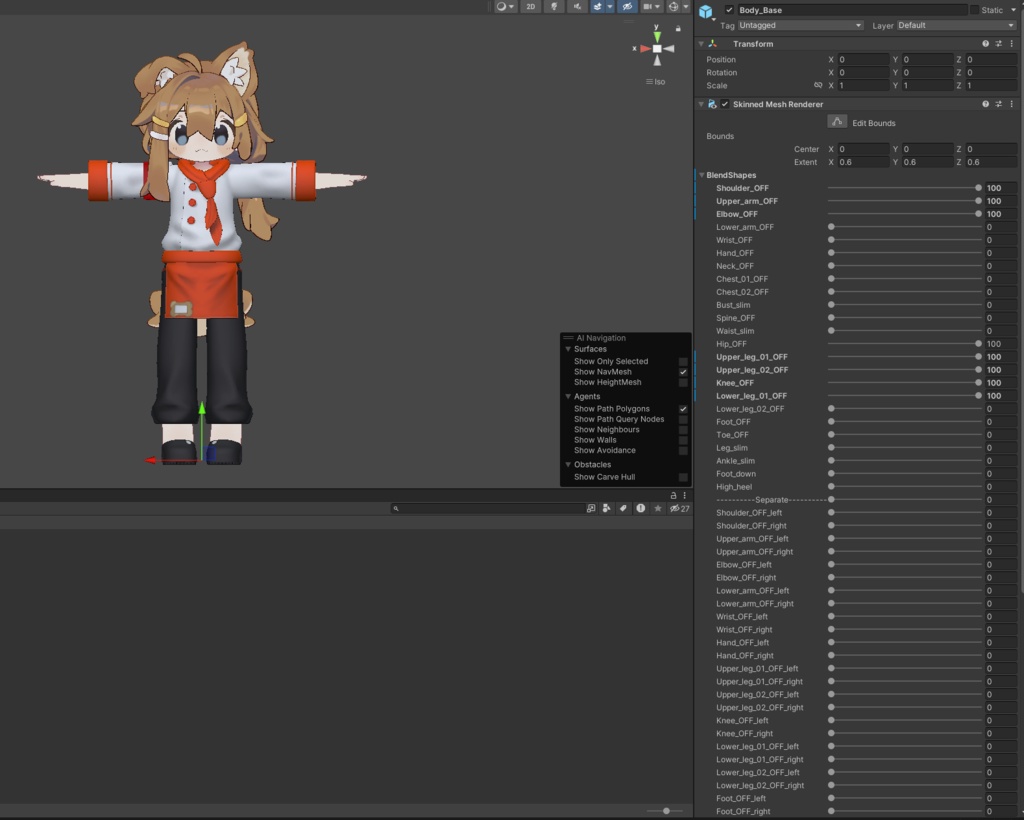Image resolution: width=1024 pixels, height=820 pixels.
Task: Click the favorites star icon in Project panel
Action: coord(658,508)
